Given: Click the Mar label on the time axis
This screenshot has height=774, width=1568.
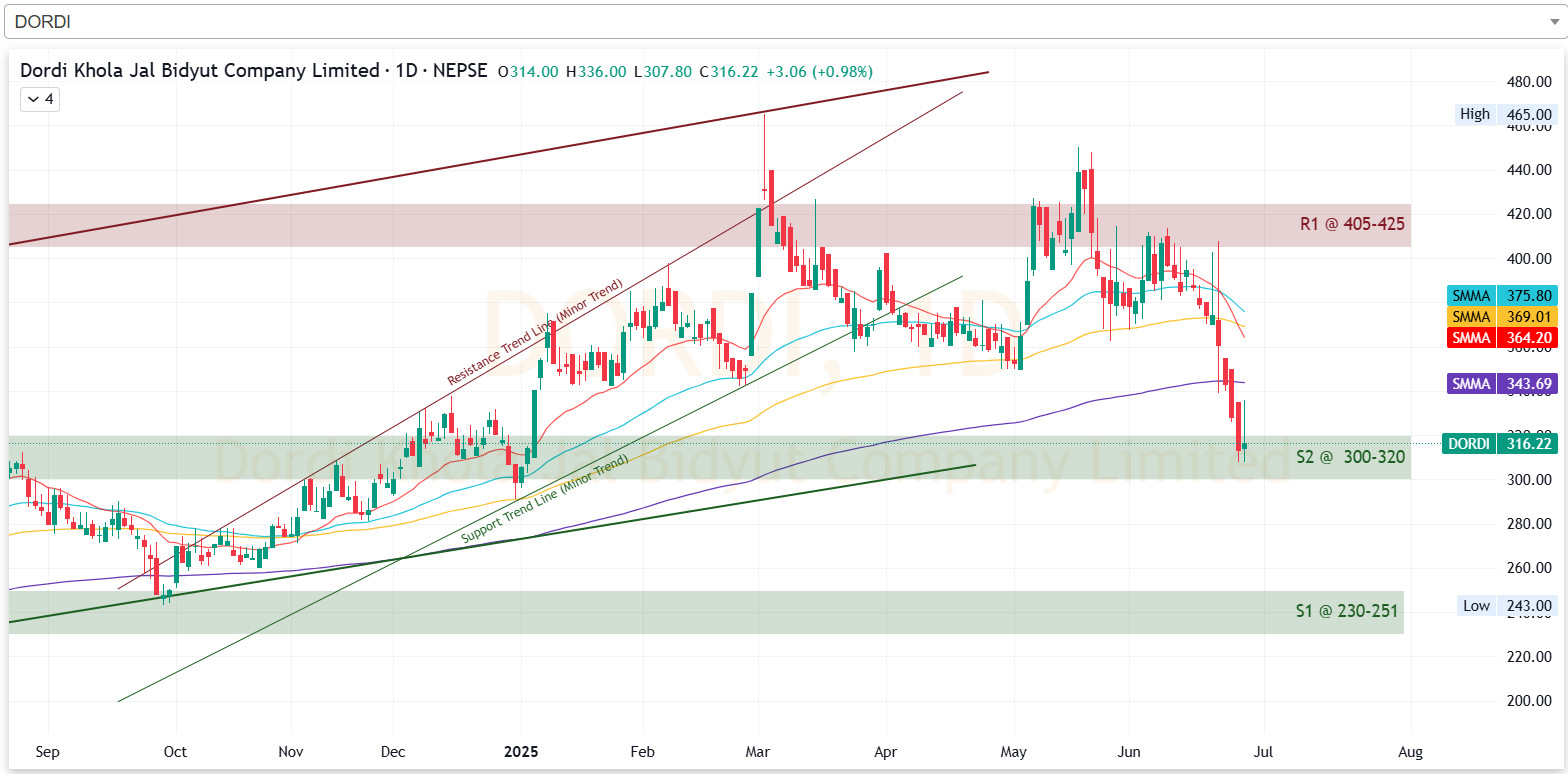Looking at the screenshot, I should click(x=757, y=751).
